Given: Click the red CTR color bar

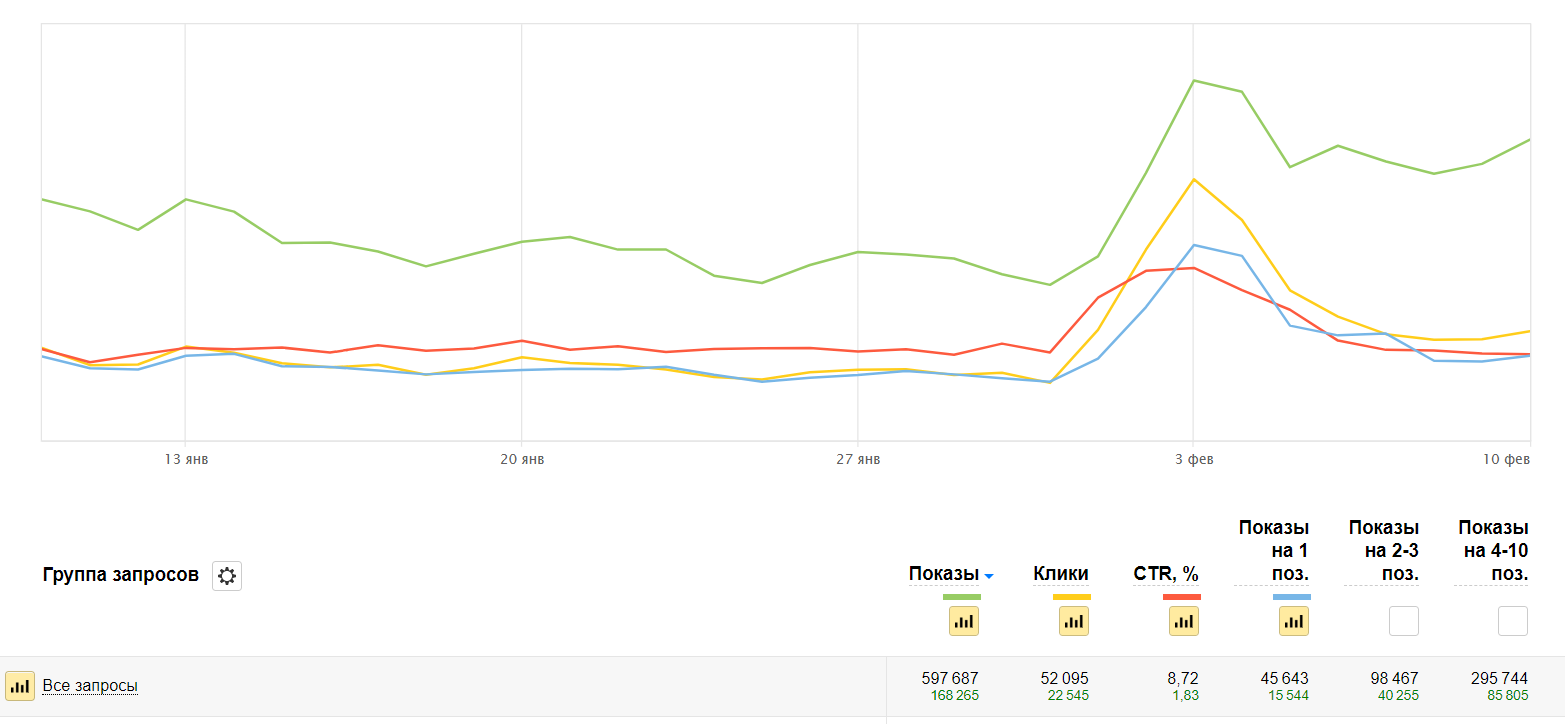Looking at the screenshot, I should pos(1182,597).
